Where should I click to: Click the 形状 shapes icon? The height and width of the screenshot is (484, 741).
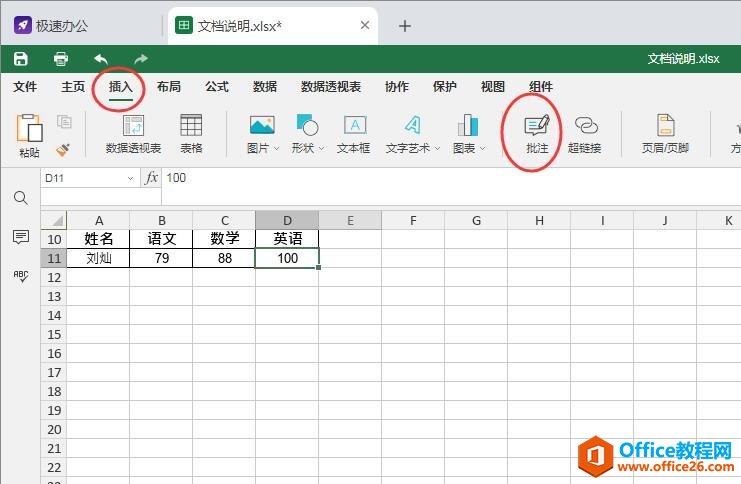[307, 125]
